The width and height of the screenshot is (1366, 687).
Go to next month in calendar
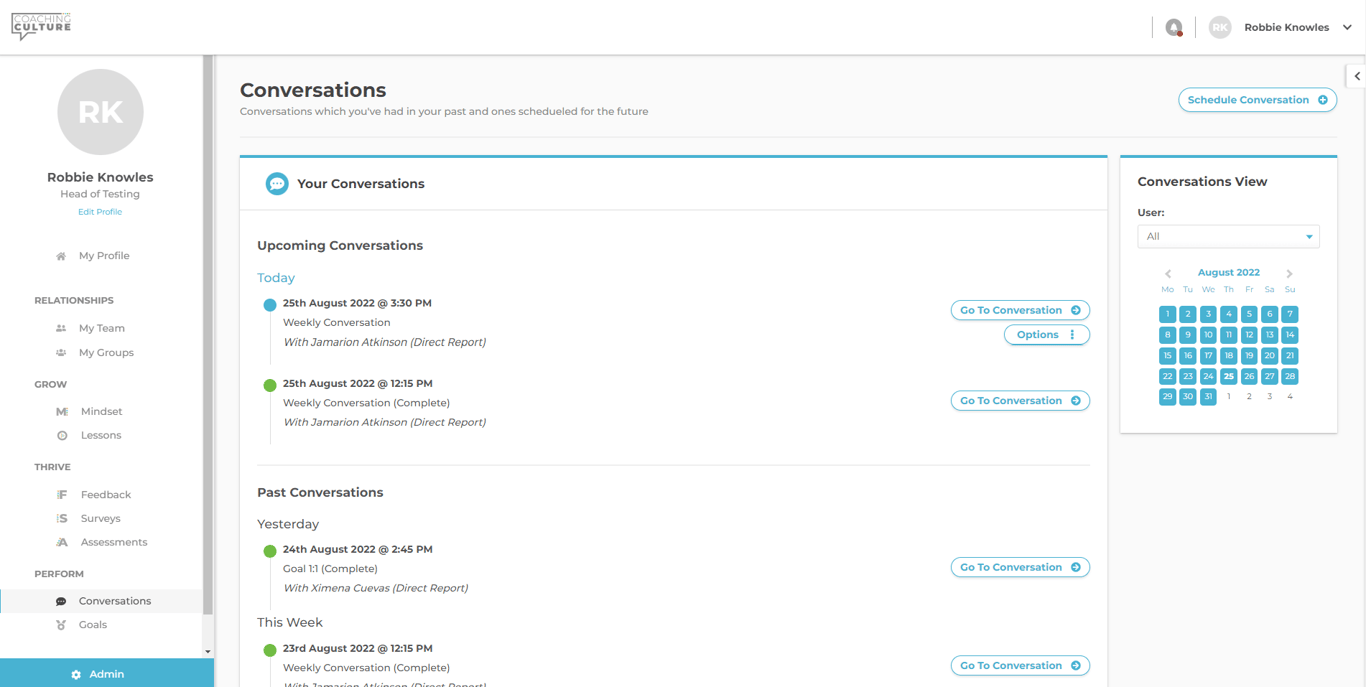[x=1290, y=274]
